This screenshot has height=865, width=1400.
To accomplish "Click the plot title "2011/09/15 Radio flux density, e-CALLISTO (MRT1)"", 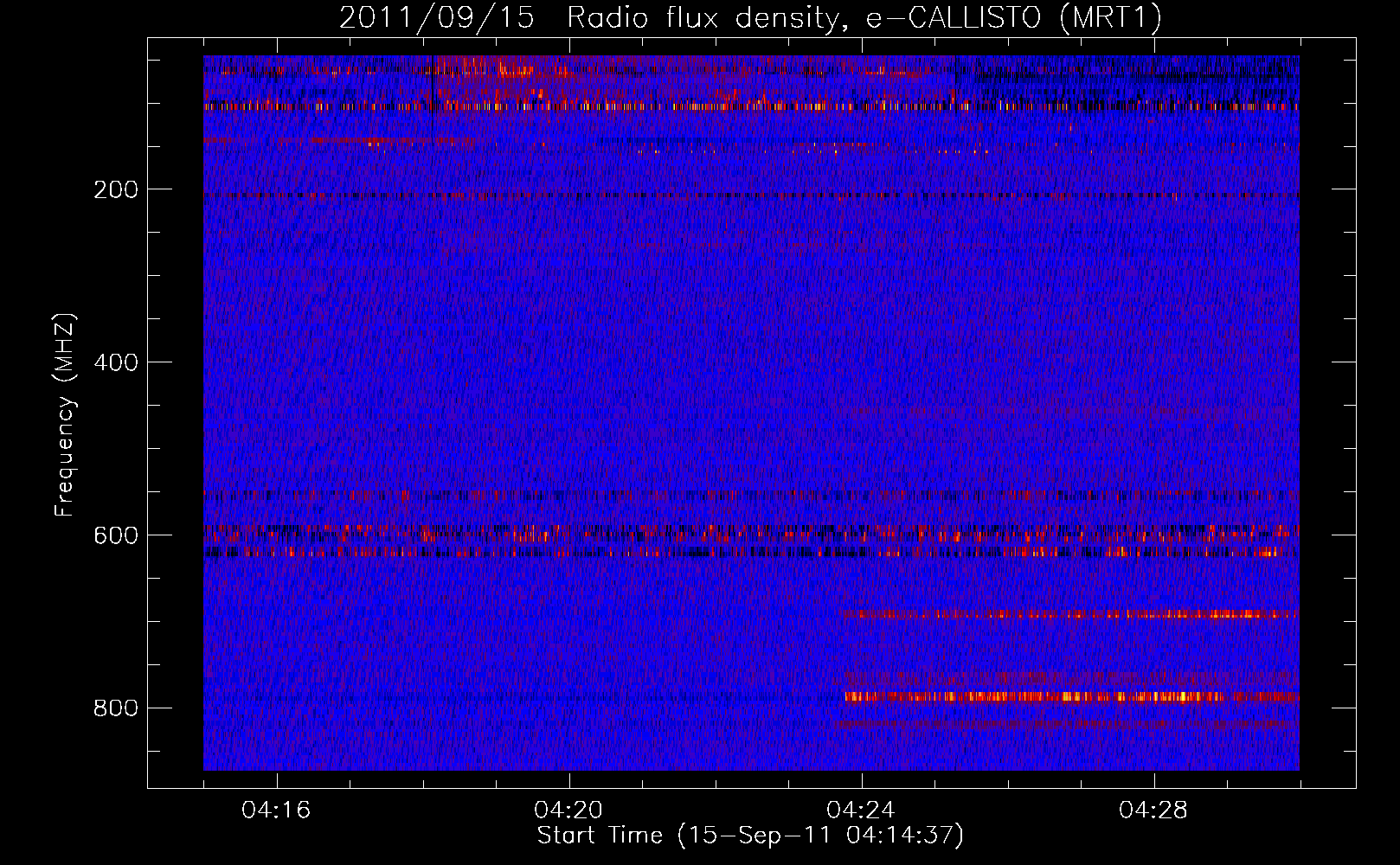I will [750, 17].
